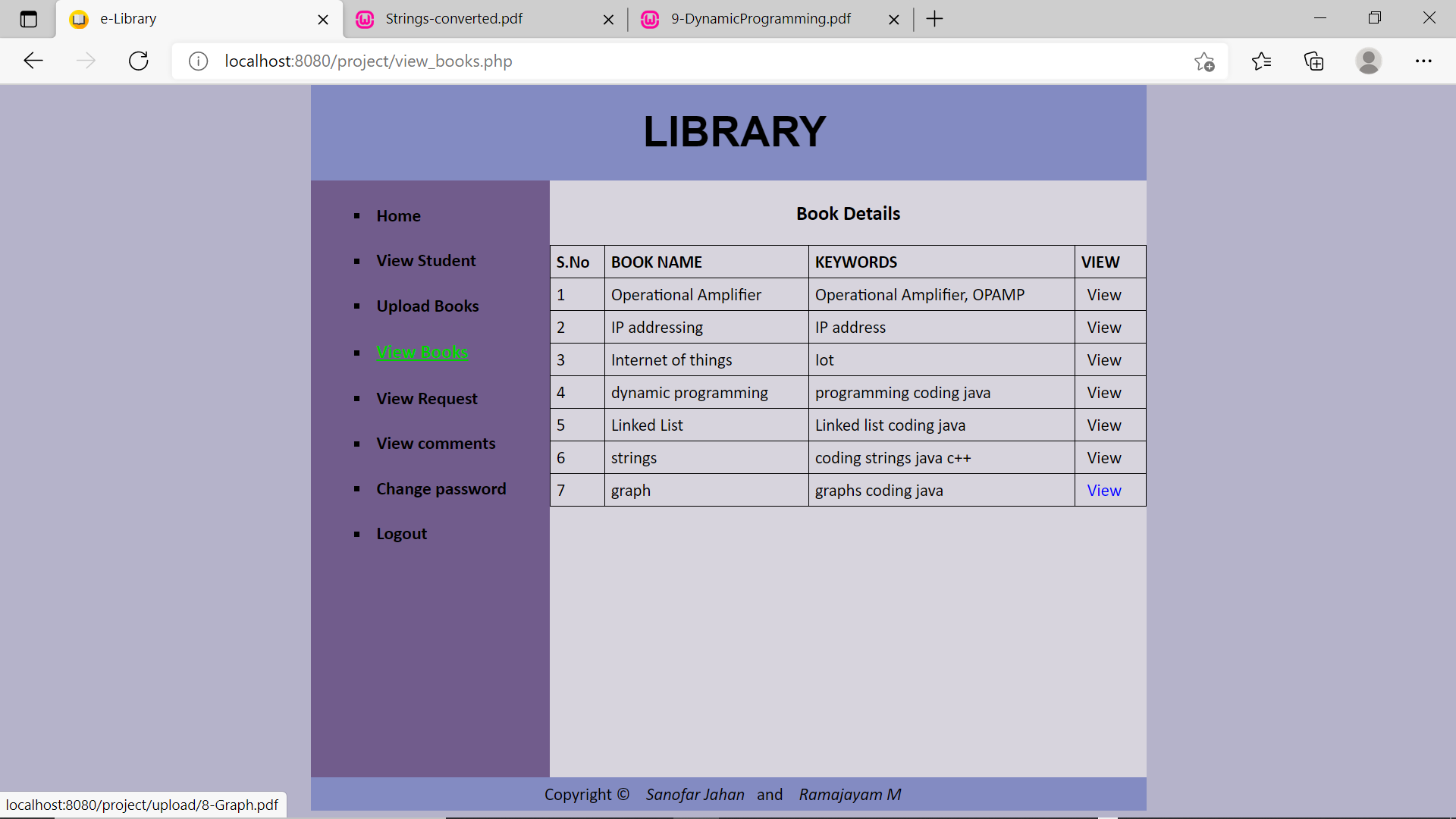Click the back navigation arrow
This screenshot has width=1456, height=819.
point(33,61)
